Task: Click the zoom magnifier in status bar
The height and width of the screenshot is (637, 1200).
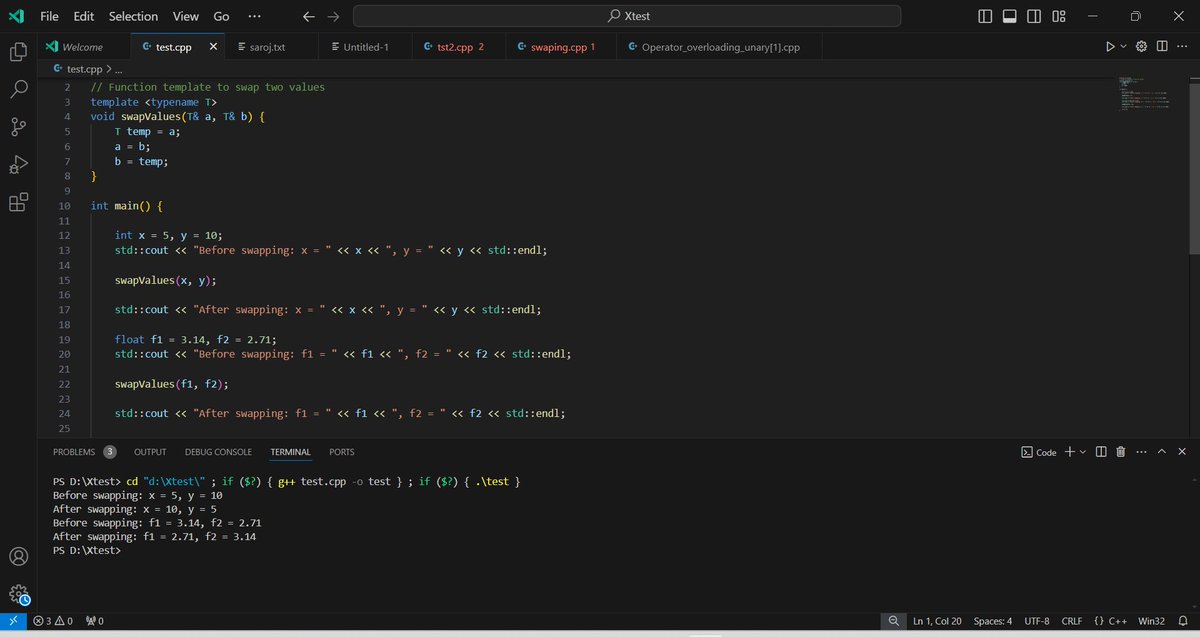Action: click(x=892, y=621)
